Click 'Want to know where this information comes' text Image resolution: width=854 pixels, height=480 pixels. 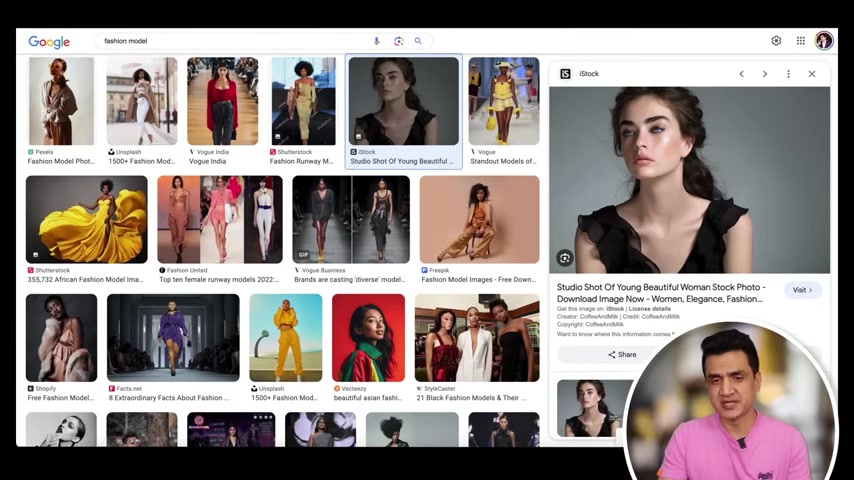click(x=615, y=334)
